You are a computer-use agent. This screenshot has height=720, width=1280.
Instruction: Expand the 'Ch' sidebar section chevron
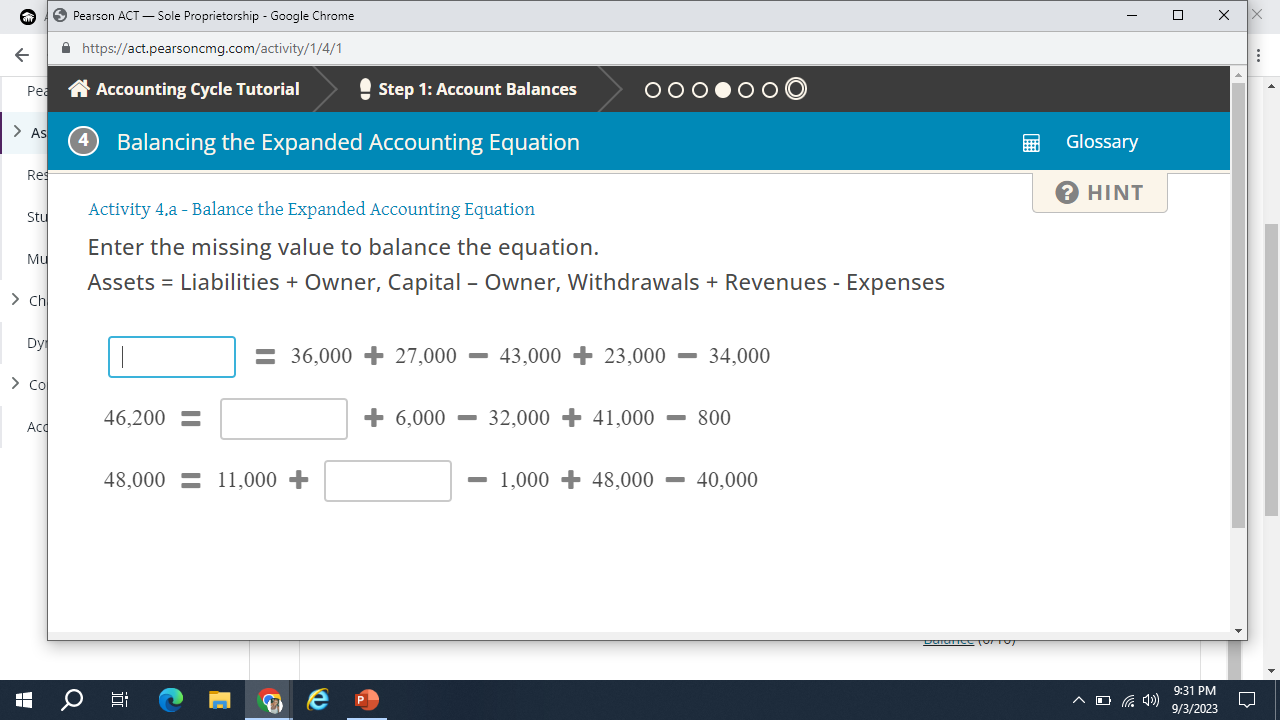pyautogui.click(x=16, y=299)
